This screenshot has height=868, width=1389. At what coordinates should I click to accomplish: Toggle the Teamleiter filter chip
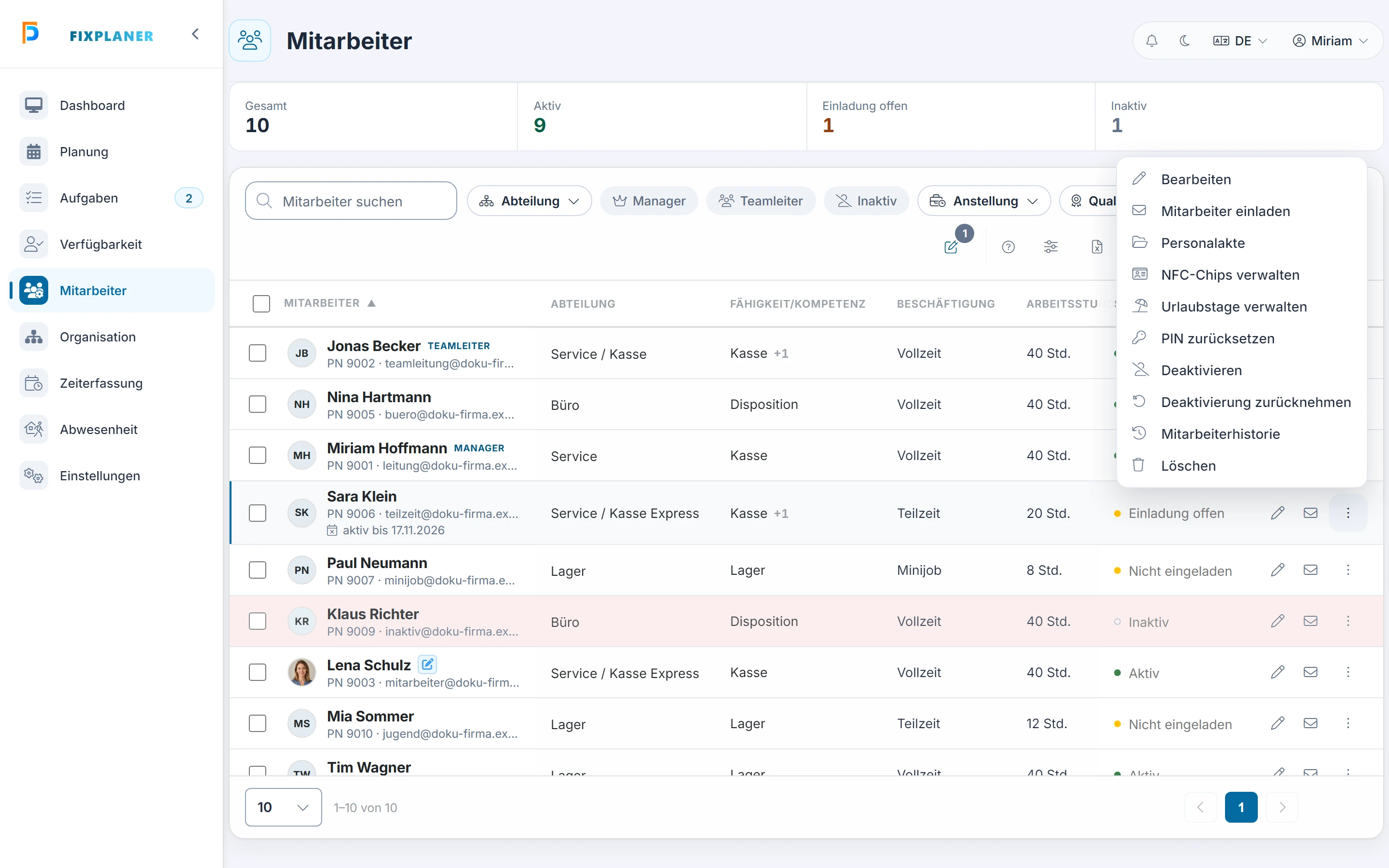pos(761,201)
